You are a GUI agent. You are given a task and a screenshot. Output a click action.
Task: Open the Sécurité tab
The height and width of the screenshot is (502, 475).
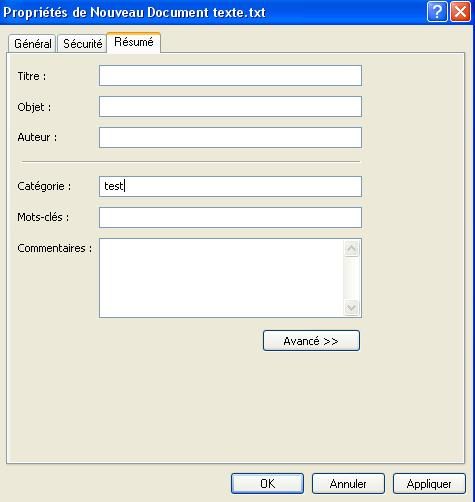pos(82,44)
